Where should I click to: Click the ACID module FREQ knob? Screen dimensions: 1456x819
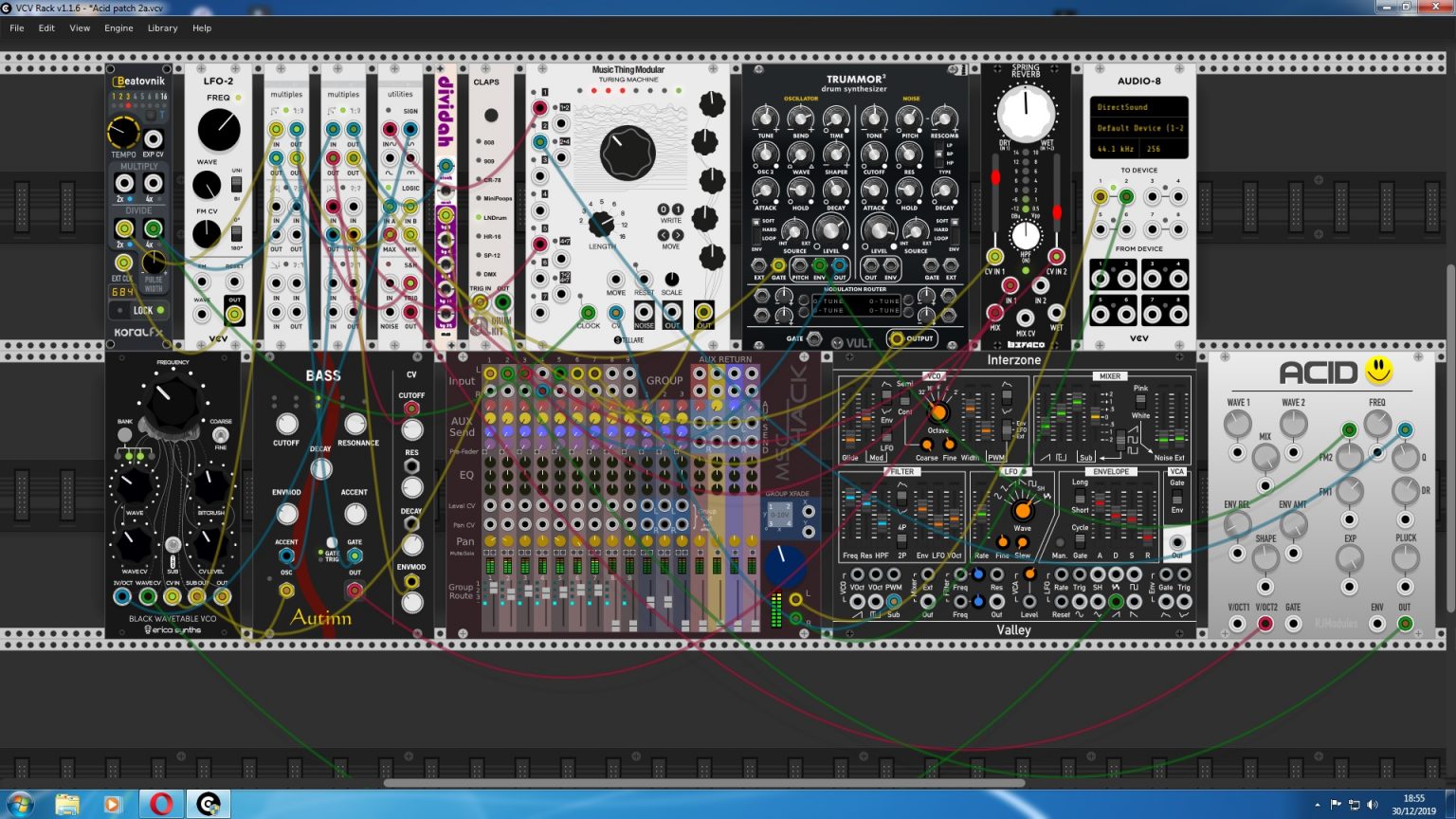click(x=1377, y=424)
